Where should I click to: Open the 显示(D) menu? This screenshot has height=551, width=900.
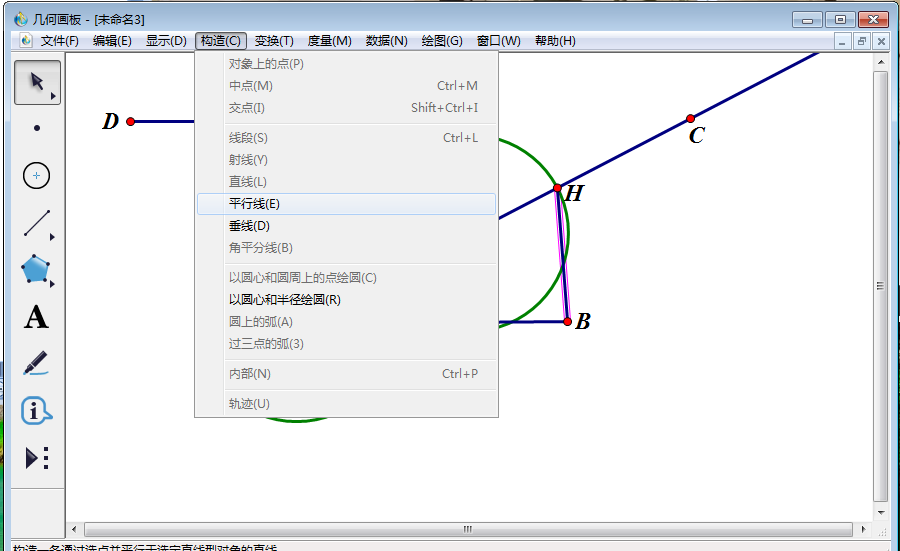[x=166, y=41]
